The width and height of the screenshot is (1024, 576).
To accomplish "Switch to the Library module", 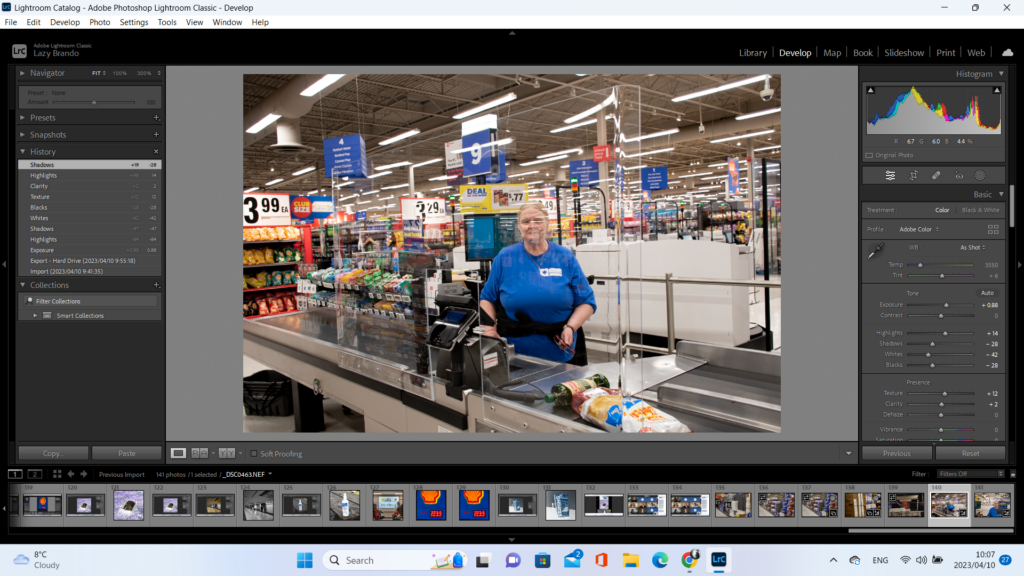I will tap(752, 53).
